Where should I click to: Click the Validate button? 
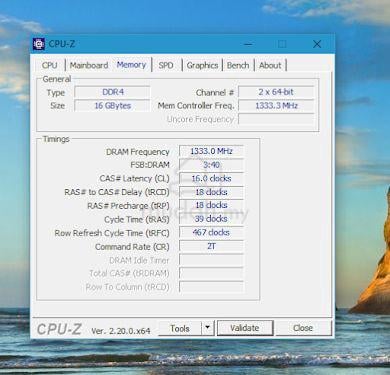[245, 328]
